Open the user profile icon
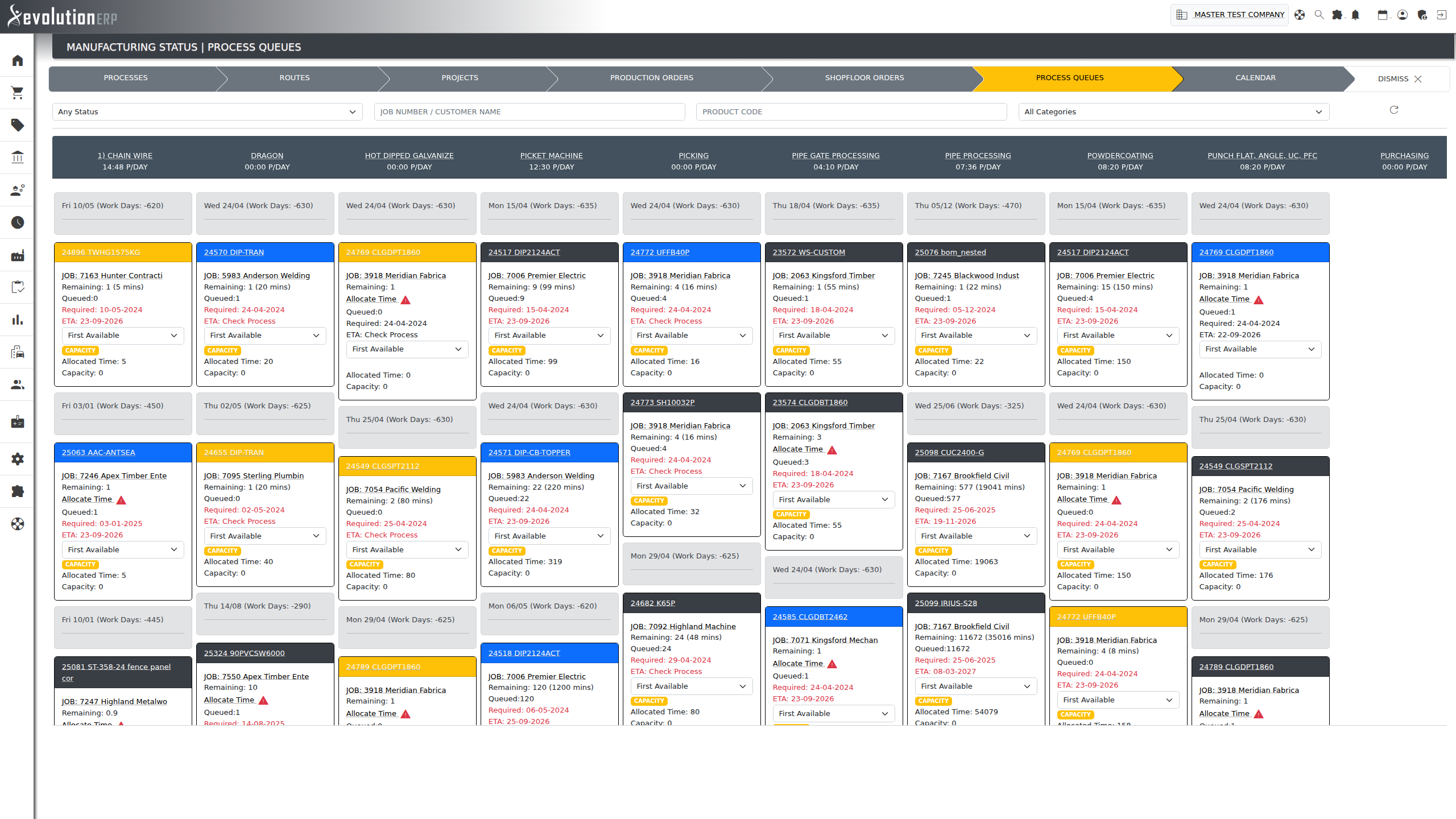Image resolution: width=1456 pixels, height=819 pixels. (1403, 15)
